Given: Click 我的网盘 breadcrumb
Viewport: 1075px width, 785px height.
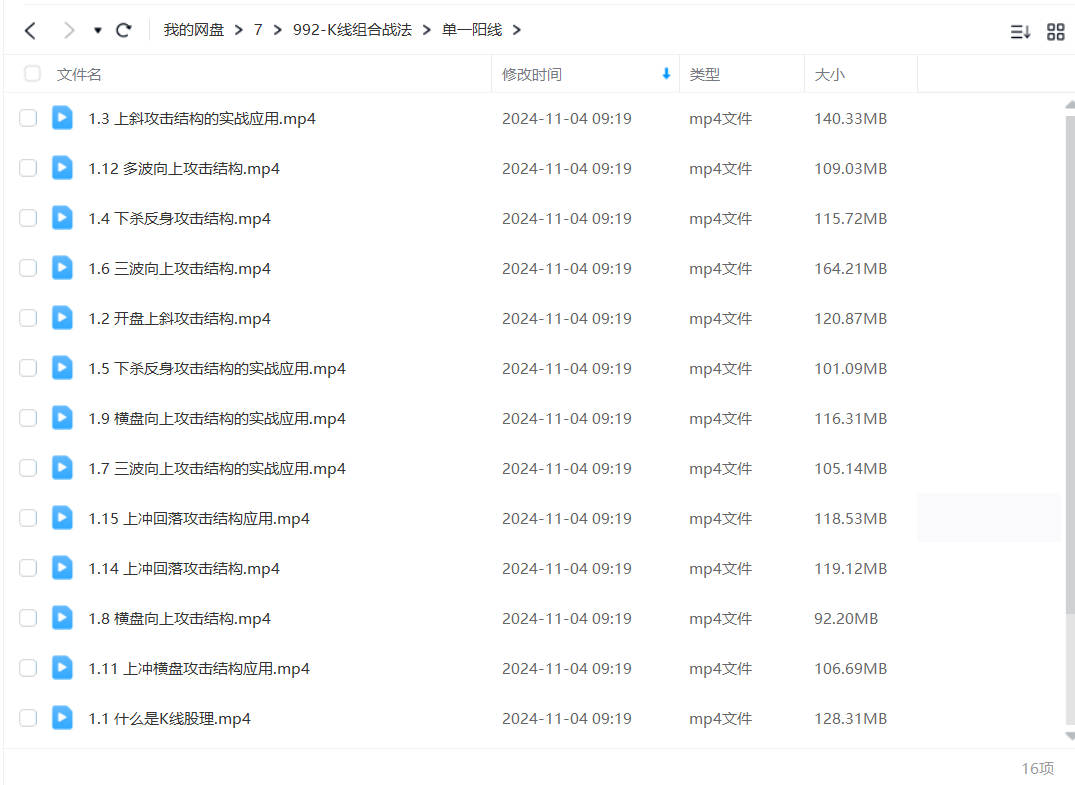Looking at the screenshot, I should [193, 29].
